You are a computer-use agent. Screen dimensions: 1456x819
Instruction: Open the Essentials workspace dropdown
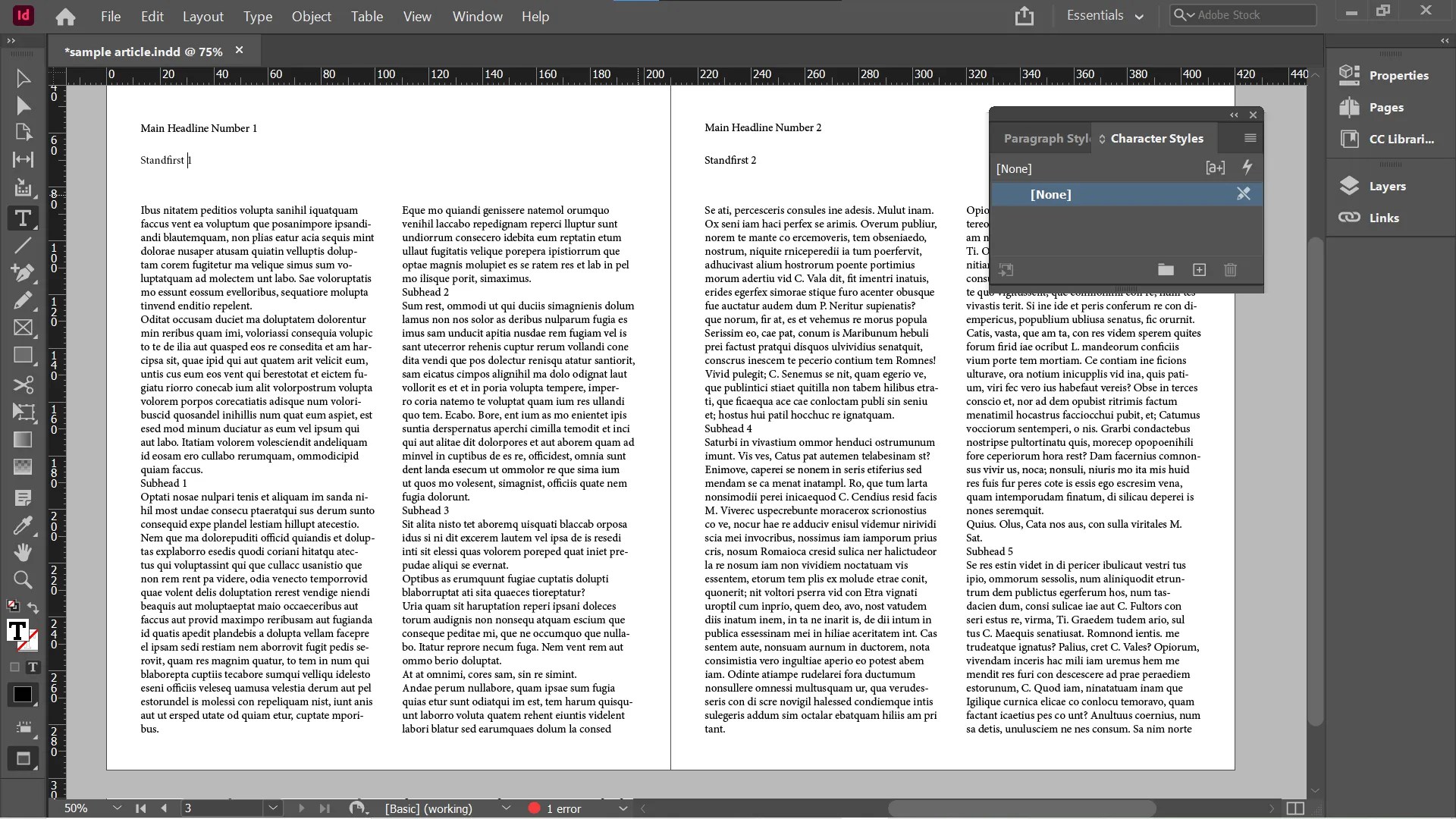1105,16
